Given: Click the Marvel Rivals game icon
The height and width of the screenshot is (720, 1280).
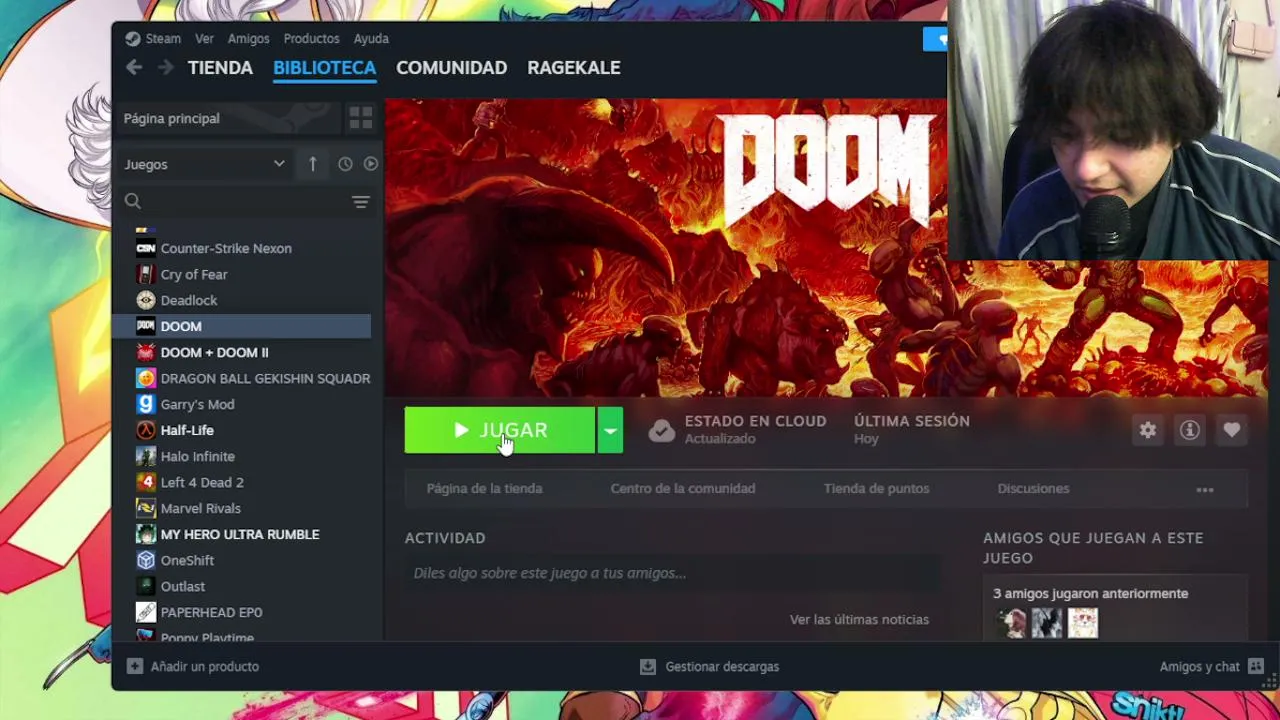Looking at the screenshot, I should tap(146, 508).
